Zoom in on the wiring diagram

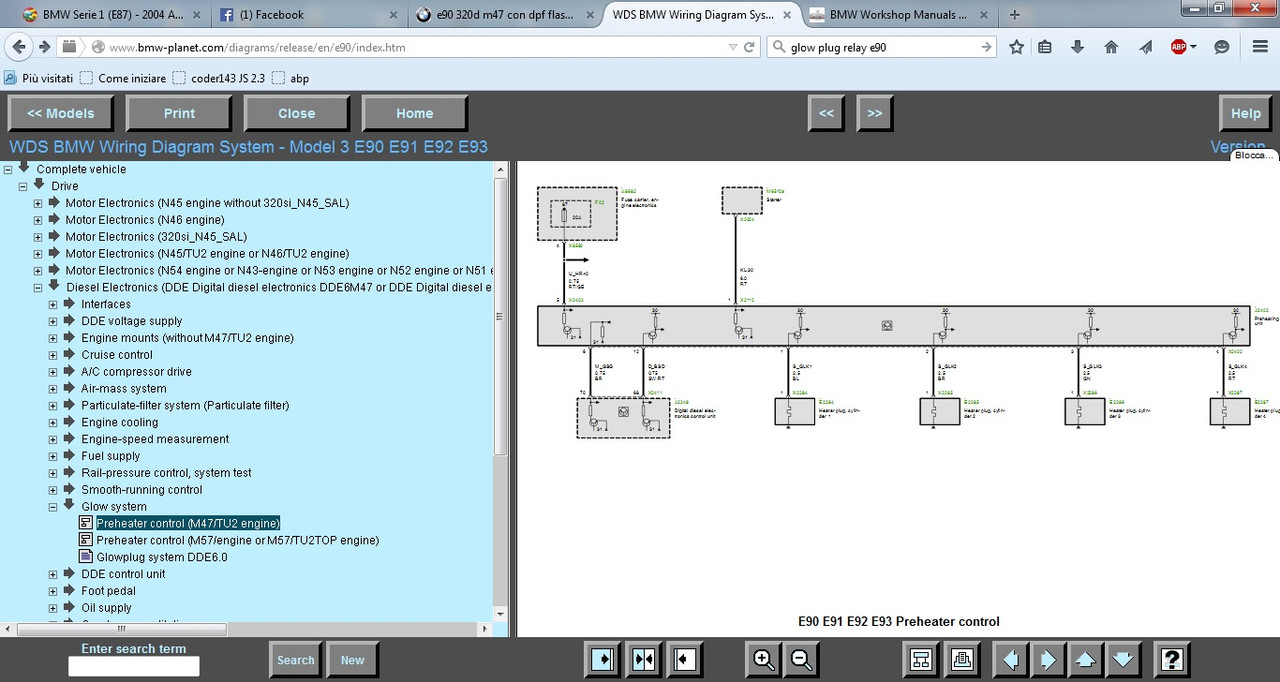click(x=763, y=660)
